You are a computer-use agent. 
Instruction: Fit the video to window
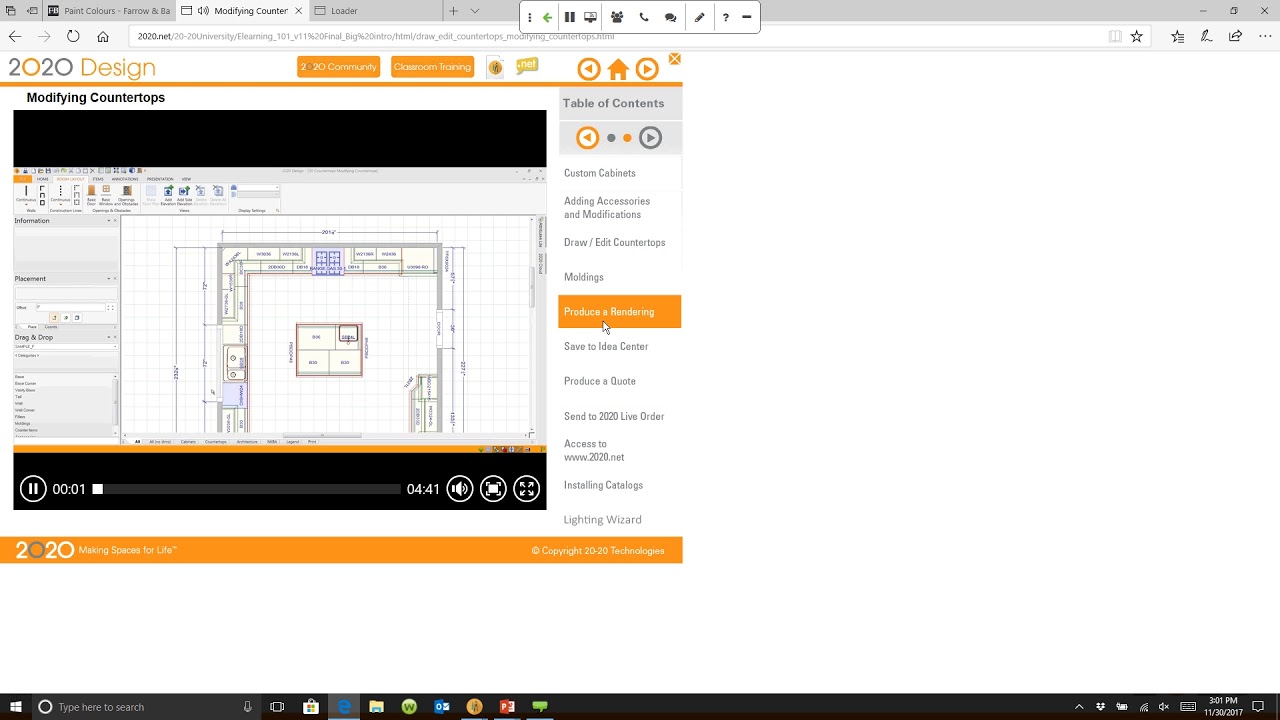point(493,489)
